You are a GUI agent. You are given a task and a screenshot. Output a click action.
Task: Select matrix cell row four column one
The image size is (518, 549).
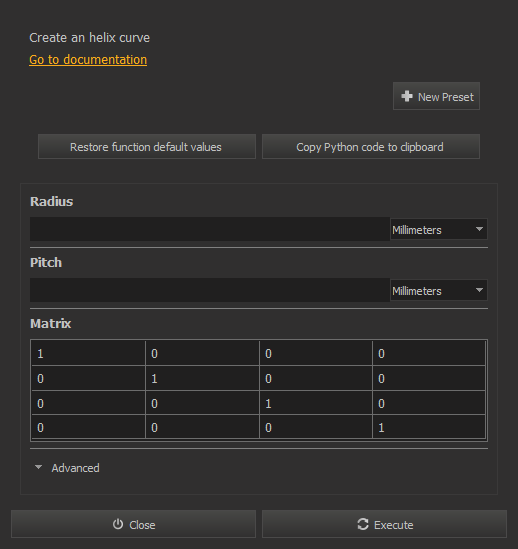click(x=88, y=427)
